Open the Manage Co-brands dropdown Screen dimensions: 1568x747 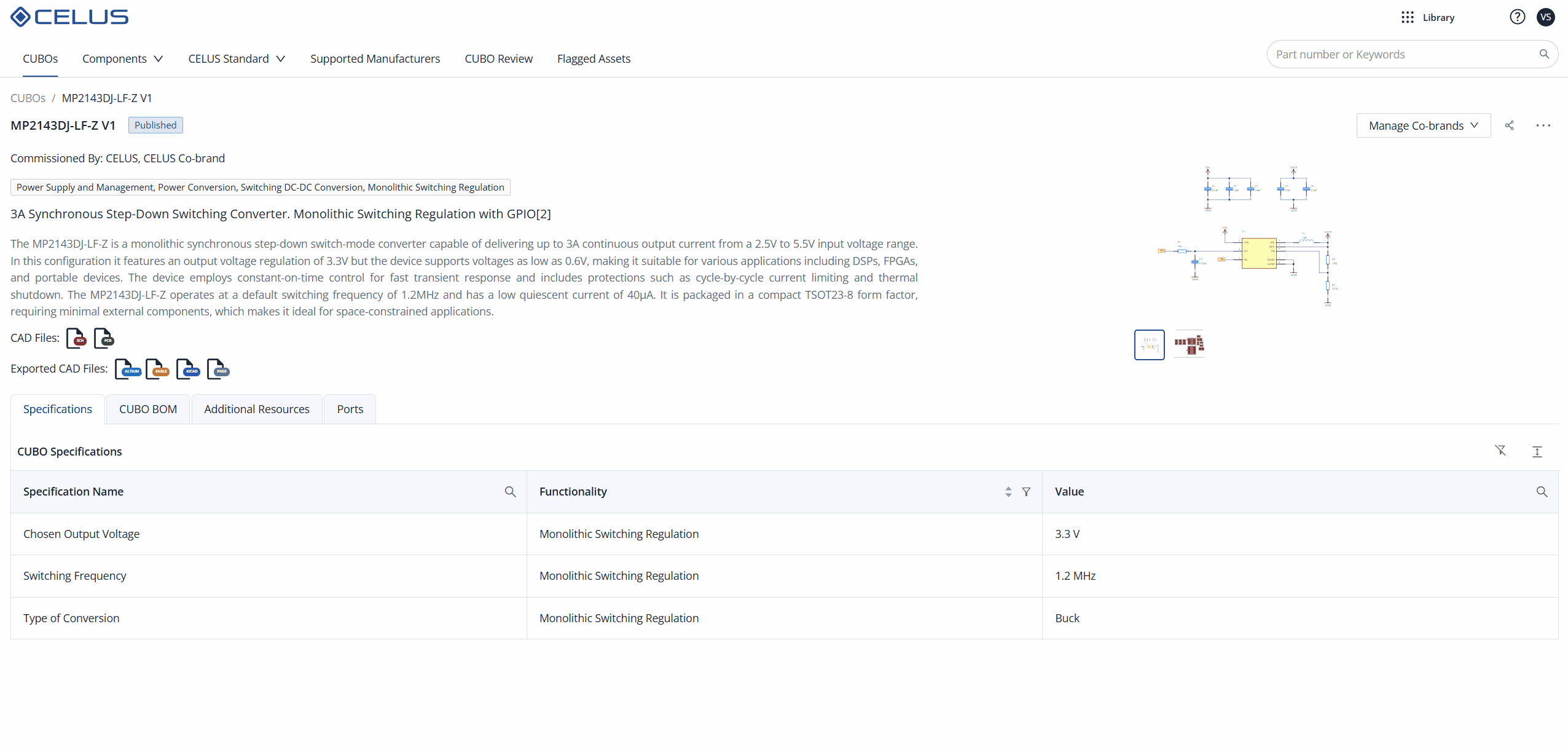click(1423, 125)
